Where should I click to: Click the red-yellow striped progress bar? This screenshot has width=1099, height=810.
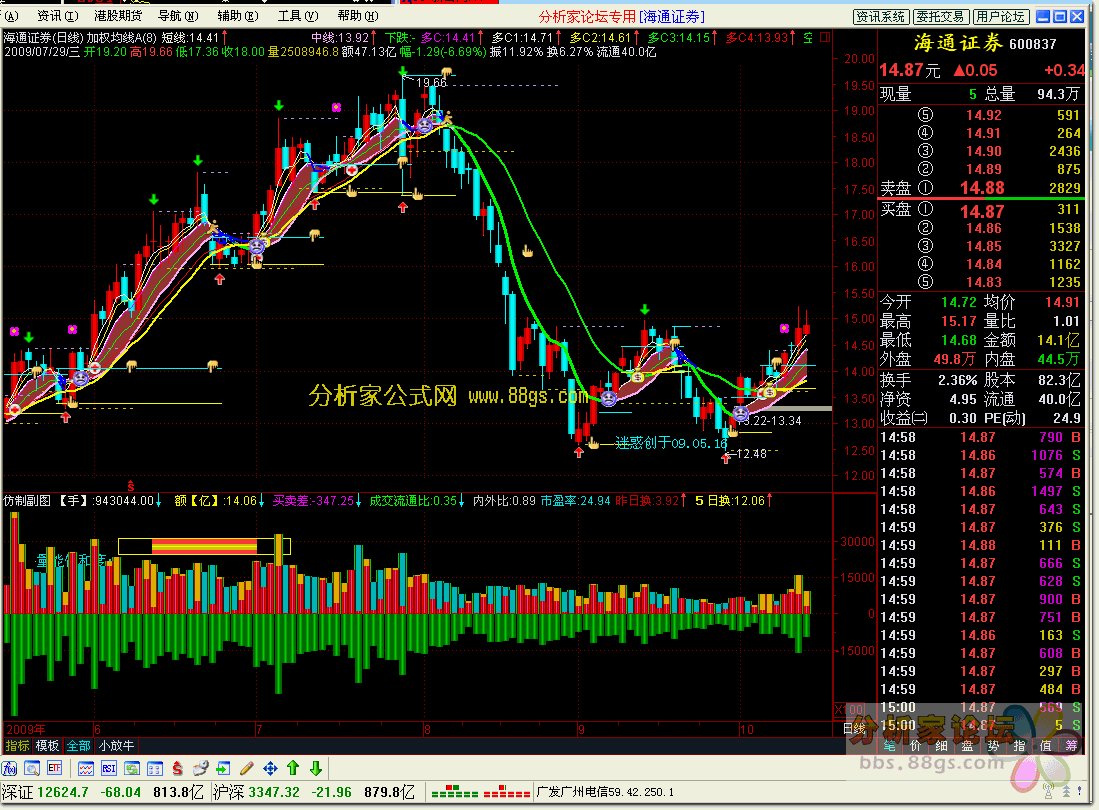204,546
